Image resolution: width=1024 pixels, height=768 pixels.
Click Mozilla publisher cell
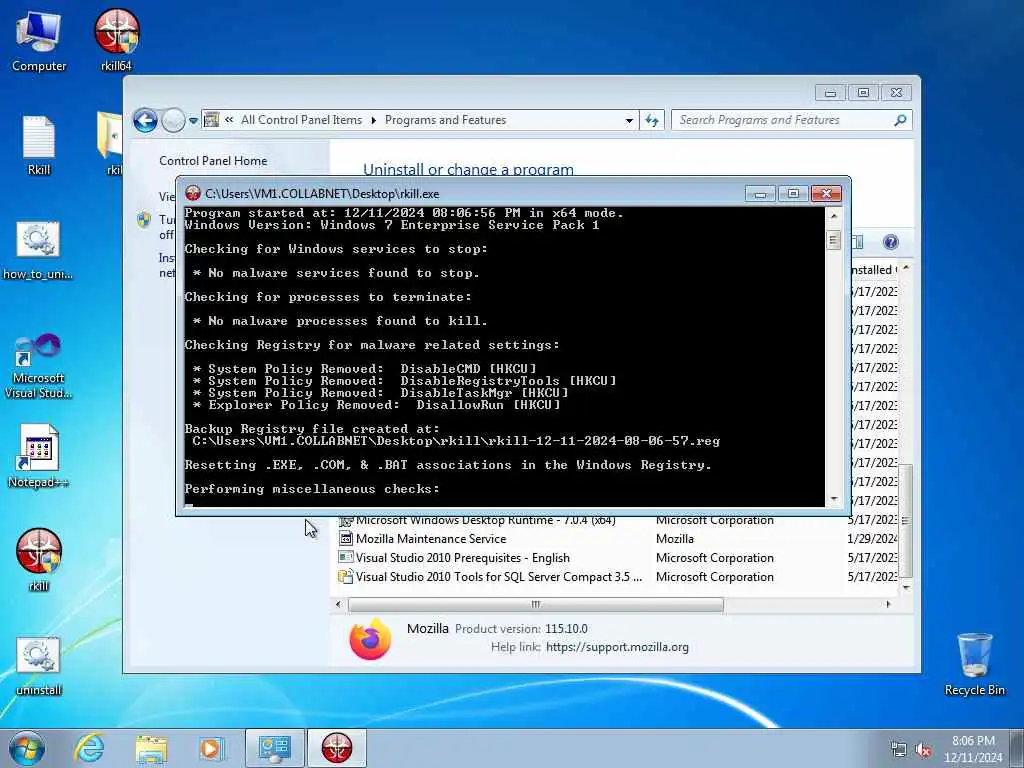675,539
